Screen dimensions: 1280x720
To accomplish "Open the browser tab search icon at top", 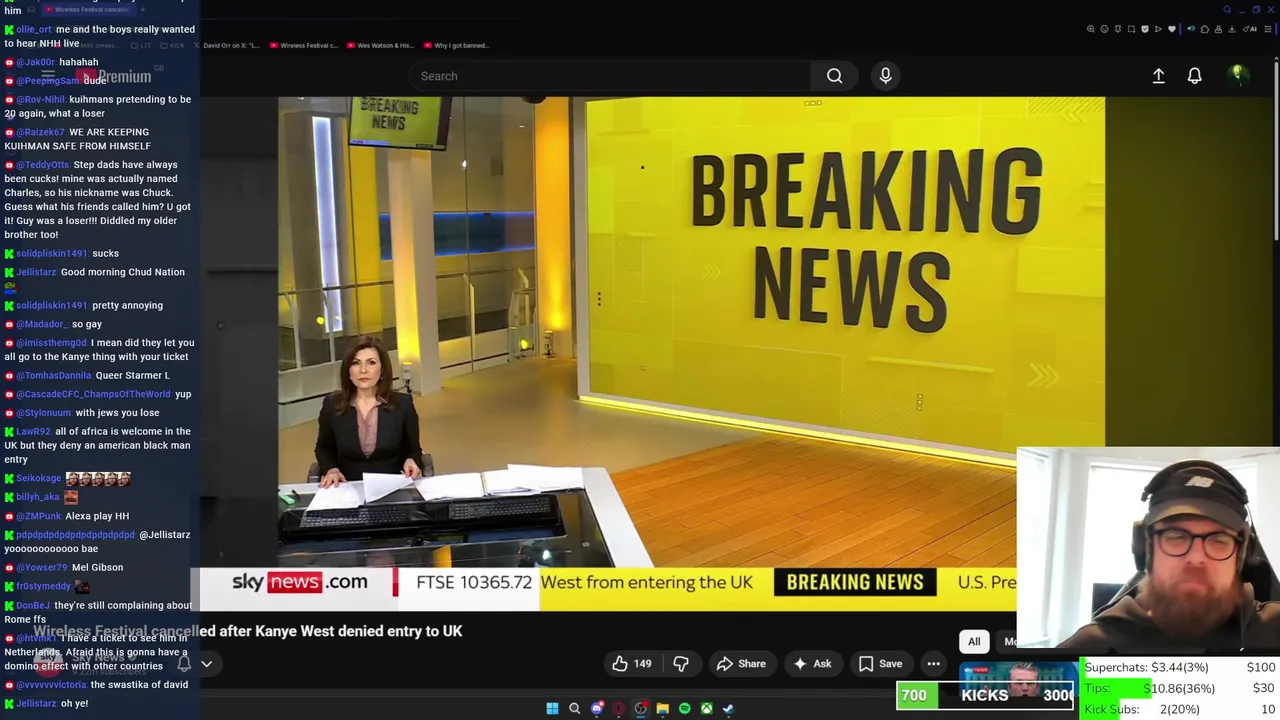I will pyautogui.click(x=1227, y=9).
